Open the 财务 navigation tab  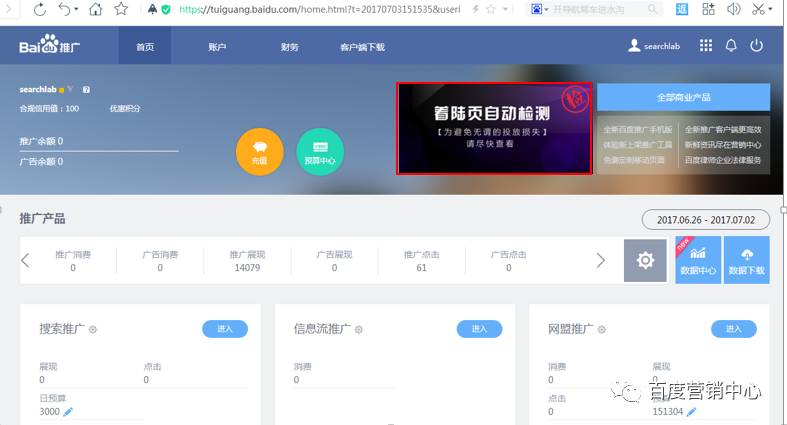[289, 47]
